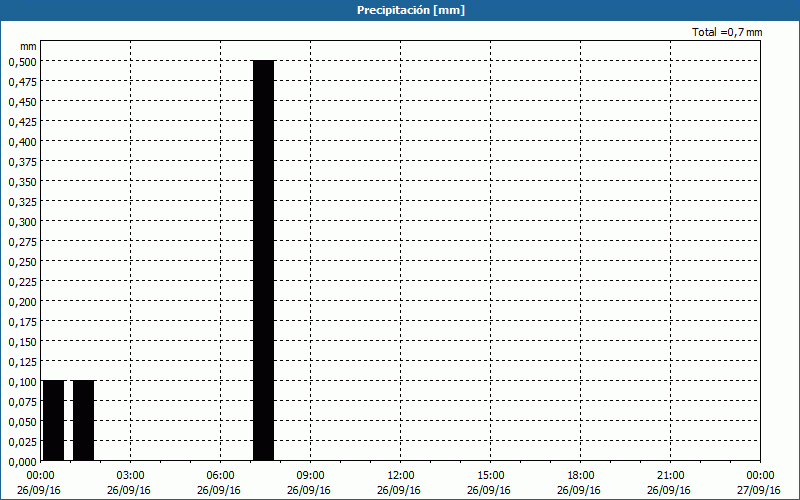
Task: Click the 0,200 y-axis label
Action: pyautogui.click(x=22, y=302)
